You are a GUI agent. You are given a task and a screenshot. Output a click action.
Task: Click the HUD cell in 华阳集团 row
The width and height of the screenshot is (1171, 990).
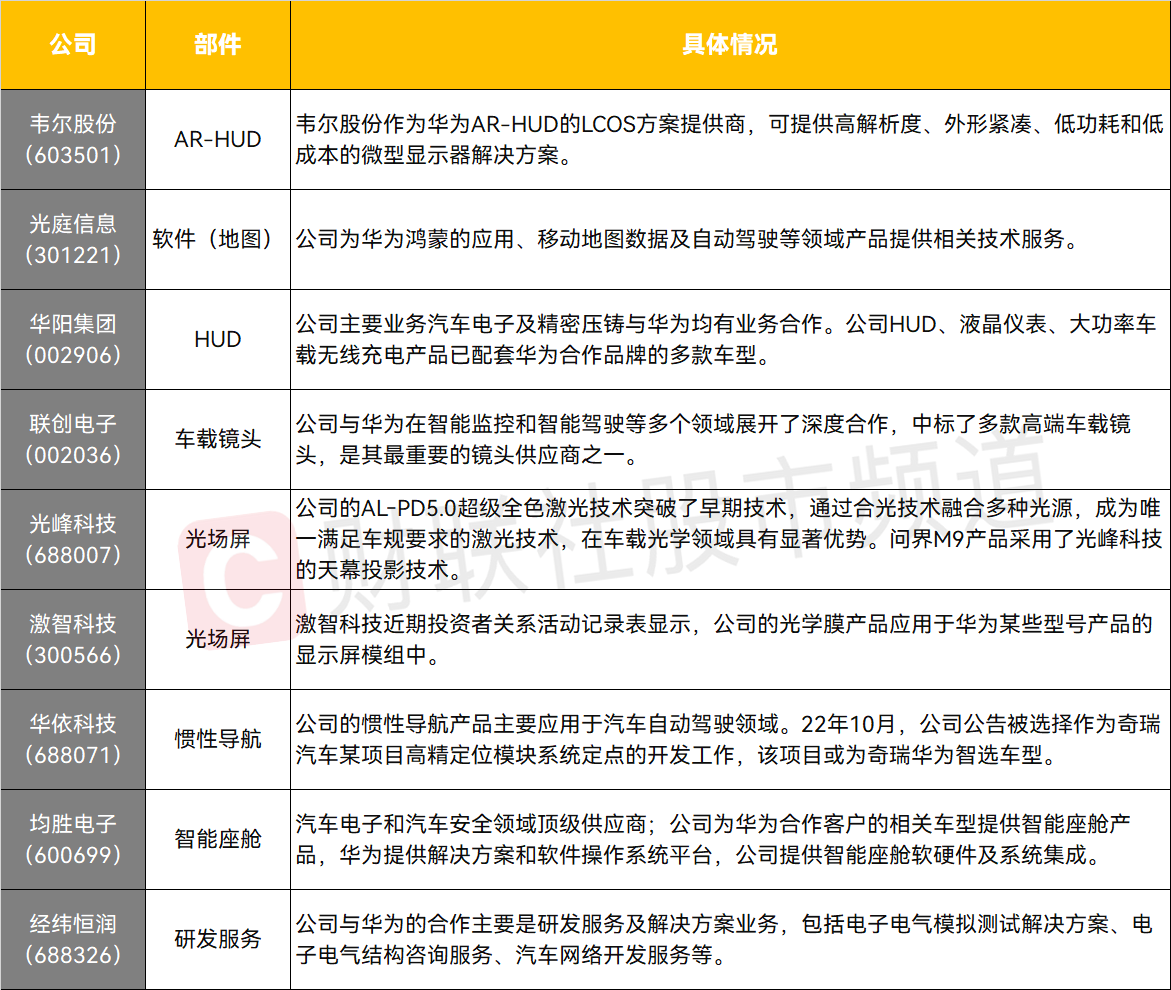click(x=218, y=340)
